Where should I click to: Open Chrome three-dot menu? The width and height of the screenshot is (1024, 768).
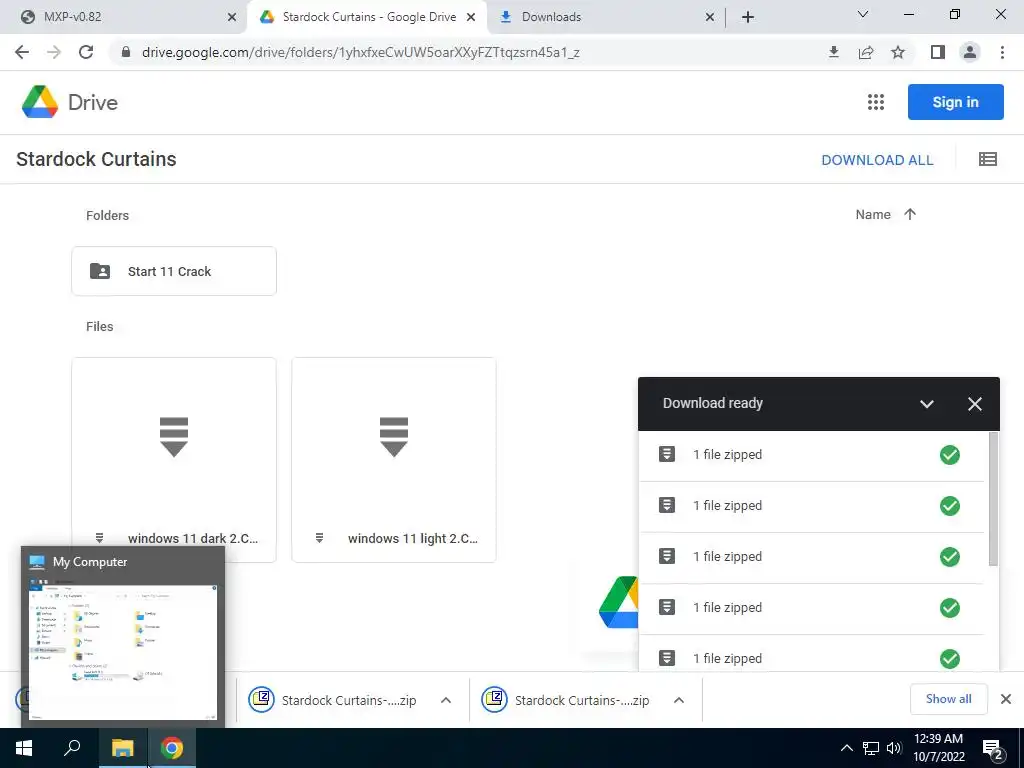tap(1002, 52)
